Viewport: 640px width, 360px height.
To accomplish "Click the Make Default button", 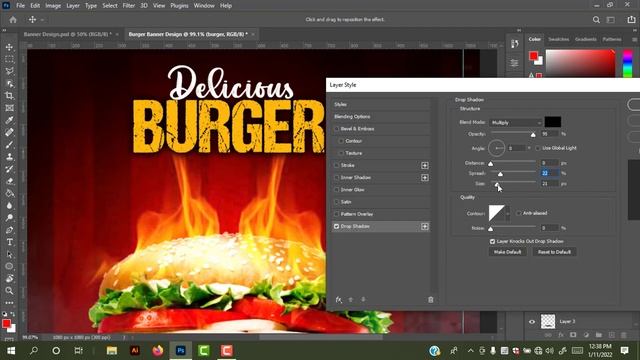I will pos(507,252).
